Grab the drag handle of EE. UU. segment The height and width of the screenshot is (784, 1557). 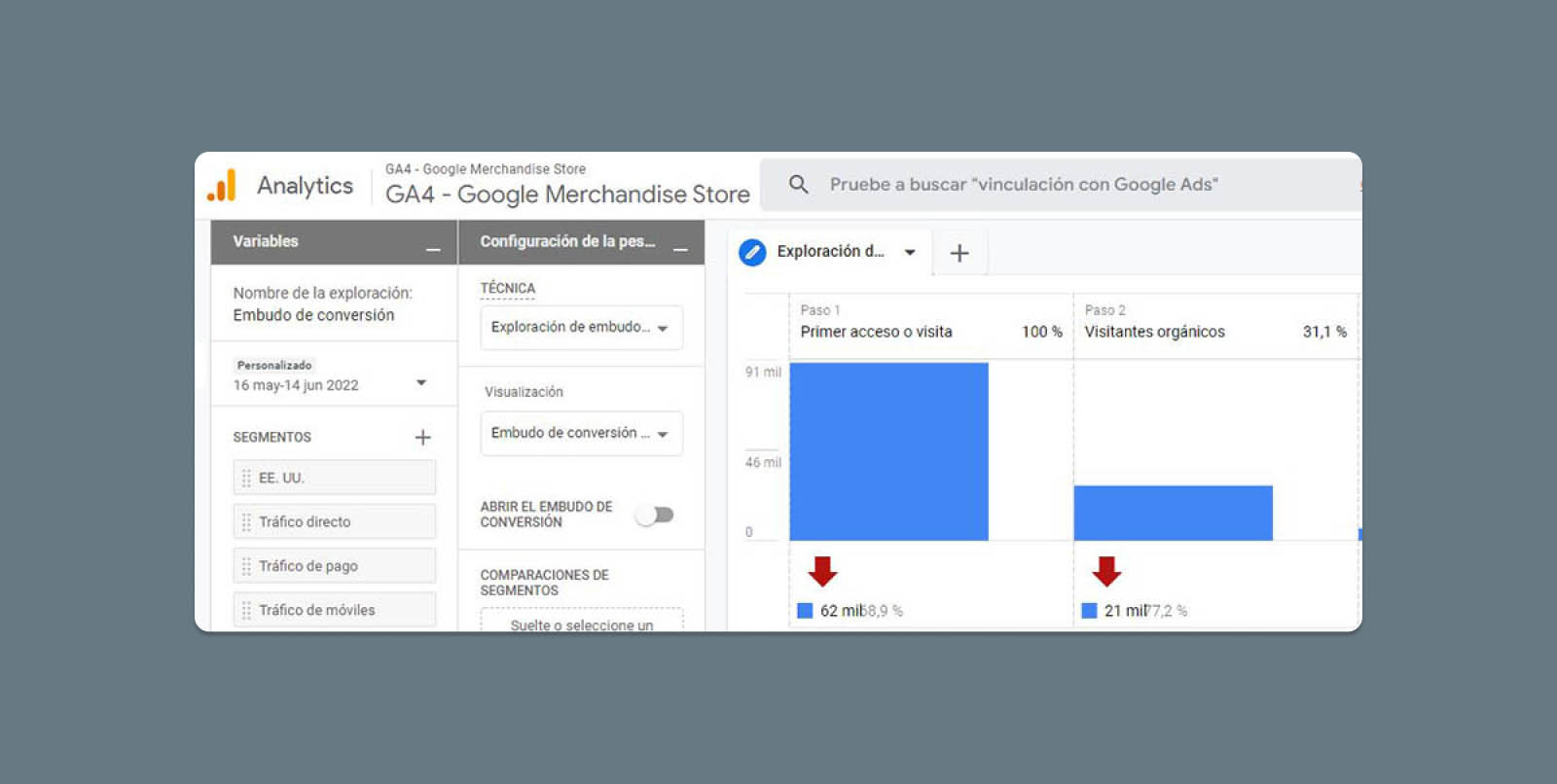[x=246, y=479]
